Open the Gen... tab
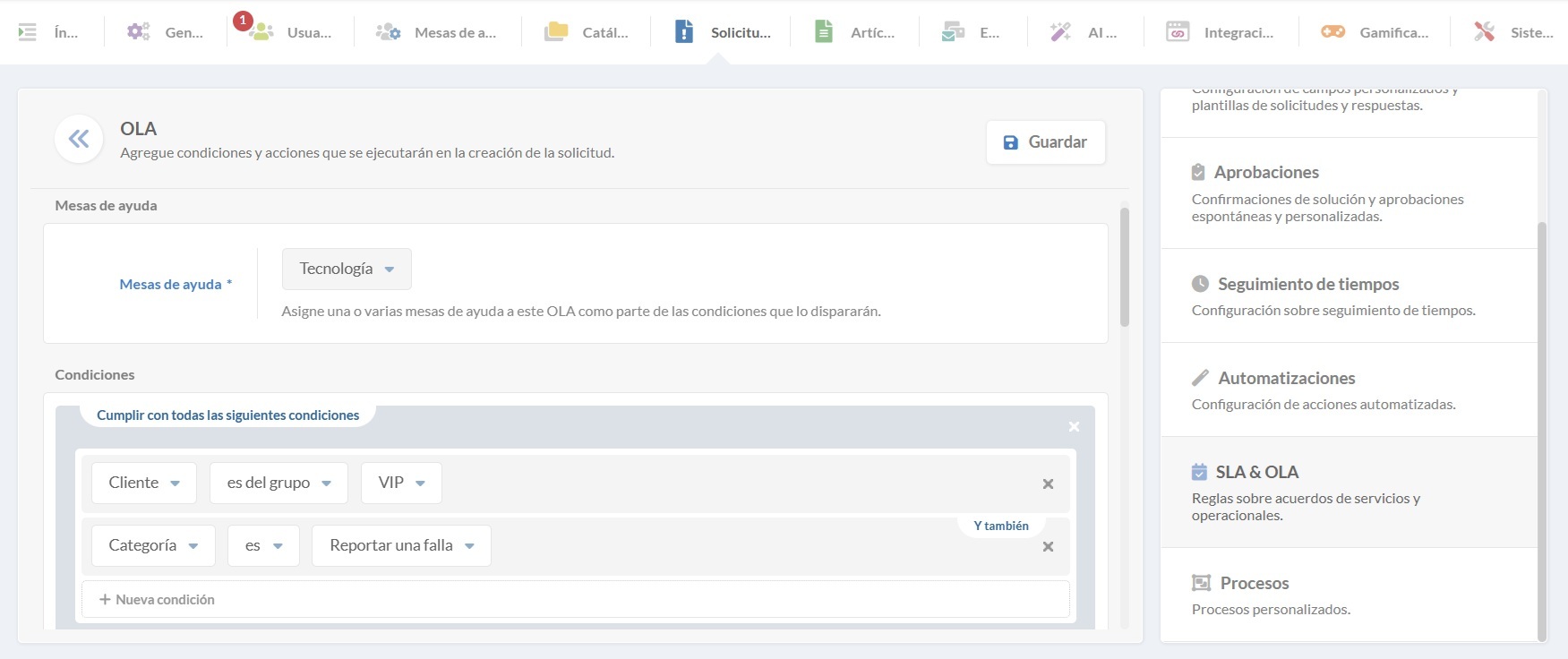The width and height of the screenshot is (1568, 659). (166, 32)
